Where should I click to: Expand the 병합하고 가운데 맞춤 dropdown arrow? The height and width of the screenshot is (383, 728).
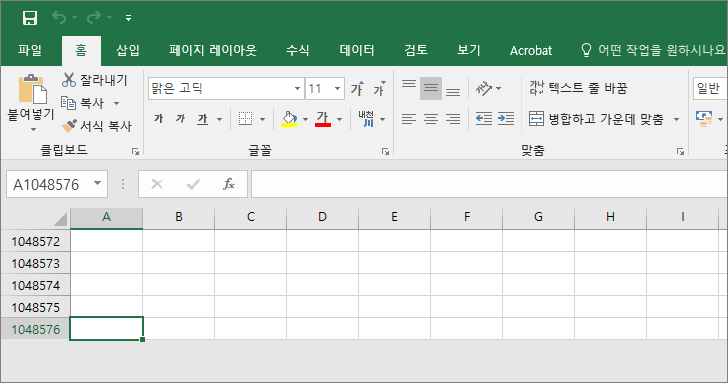click(676, 119)
